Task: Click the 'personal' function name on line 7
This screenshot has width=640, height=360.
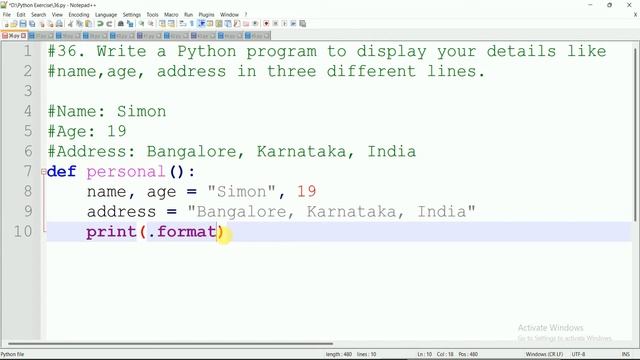Action: 126,171
